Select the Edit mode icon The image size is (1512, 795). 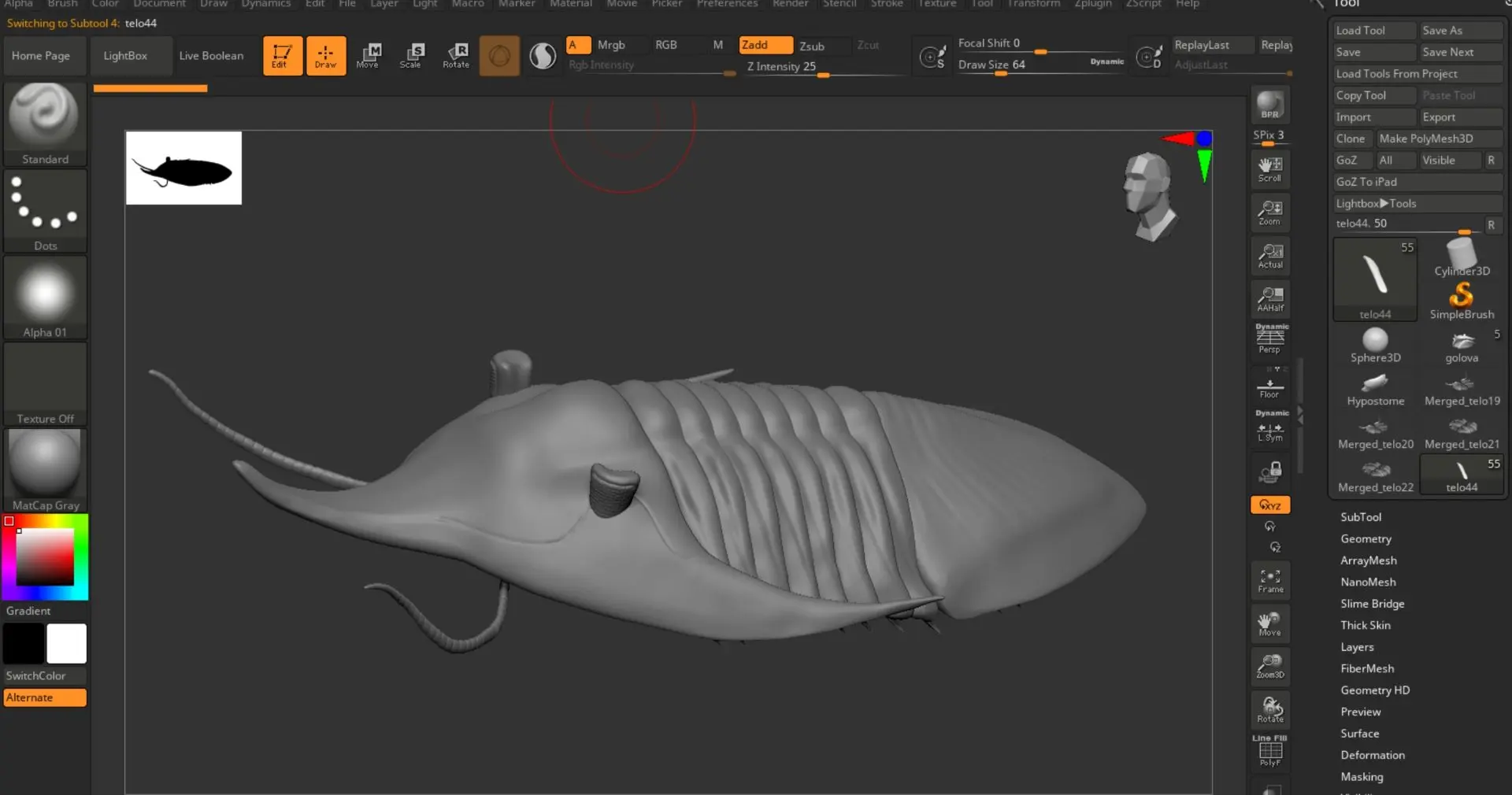(x=282, y=56)
